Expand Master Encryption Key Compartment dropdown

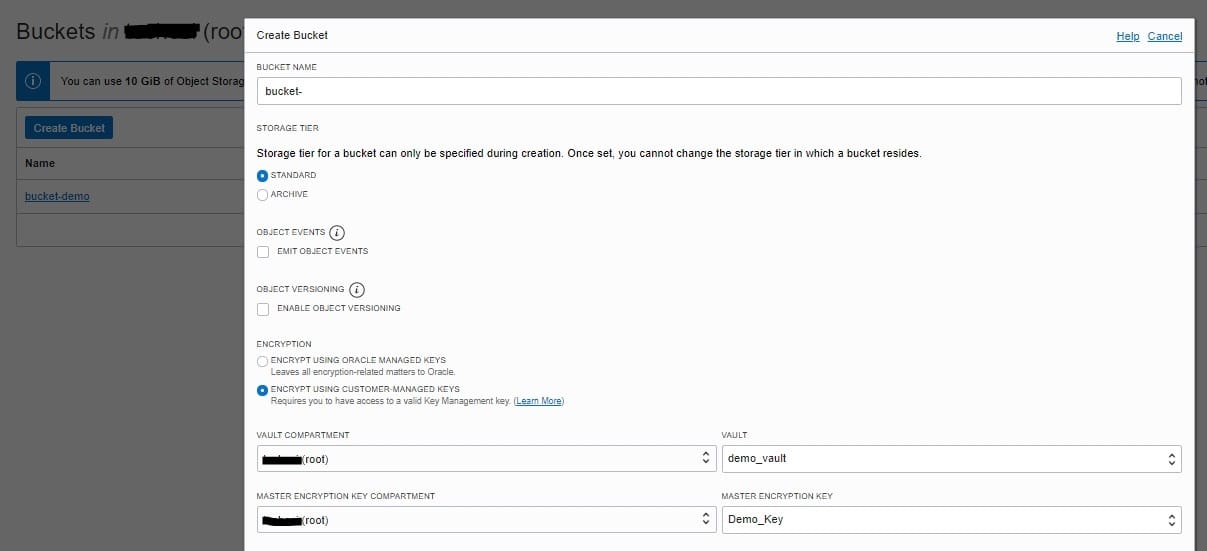coord(486,520)
